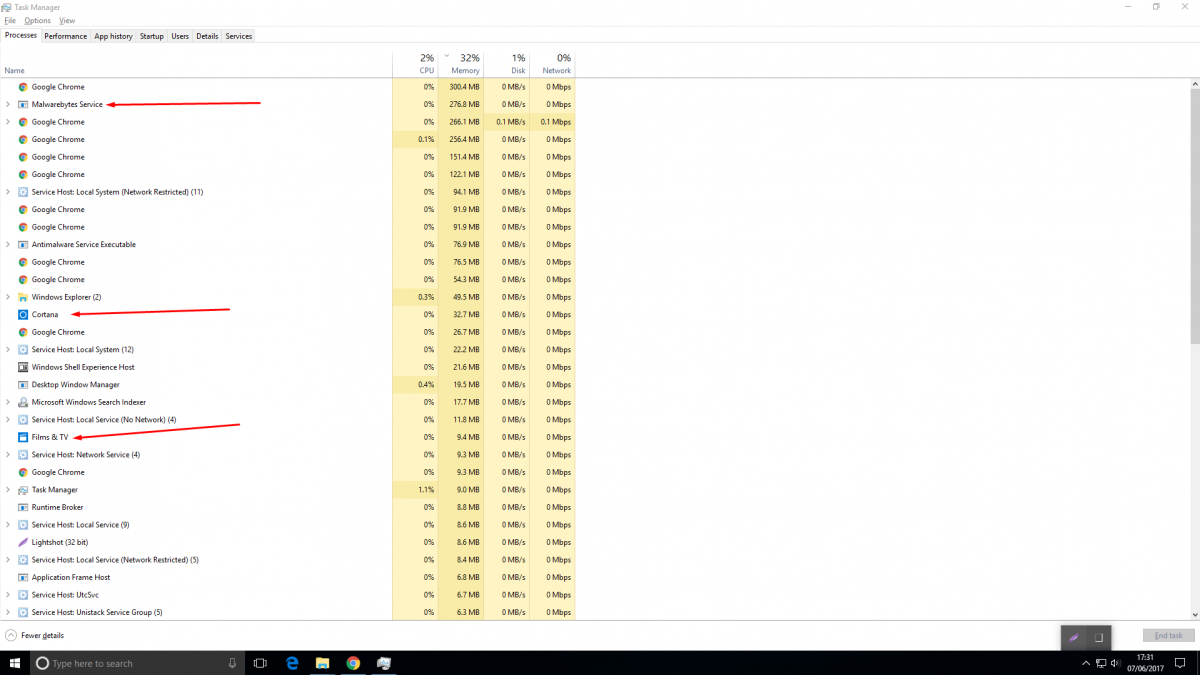Click the Microsoft Windows Search Indexer icon
The width and height of the screenshot is (1200, 675).
click(x=23, y=402)
